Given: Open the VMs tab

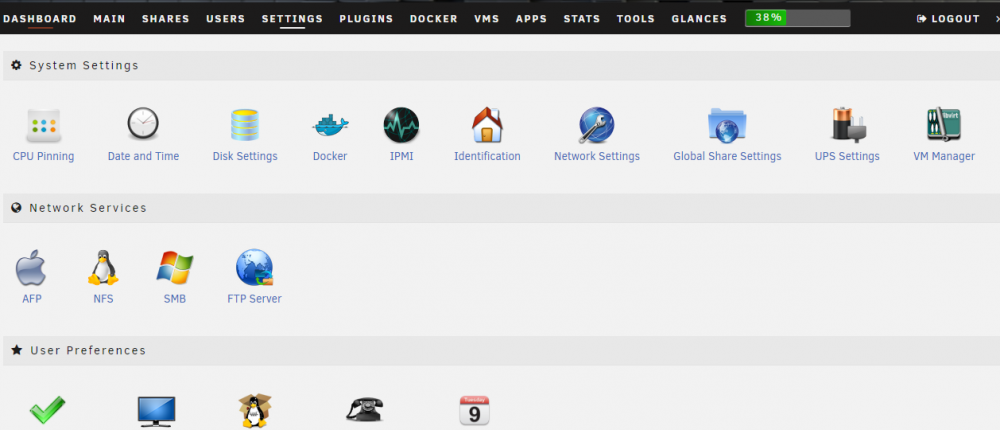Looking at the screenshot, I should pyautogui.click(x=487, y=19).
